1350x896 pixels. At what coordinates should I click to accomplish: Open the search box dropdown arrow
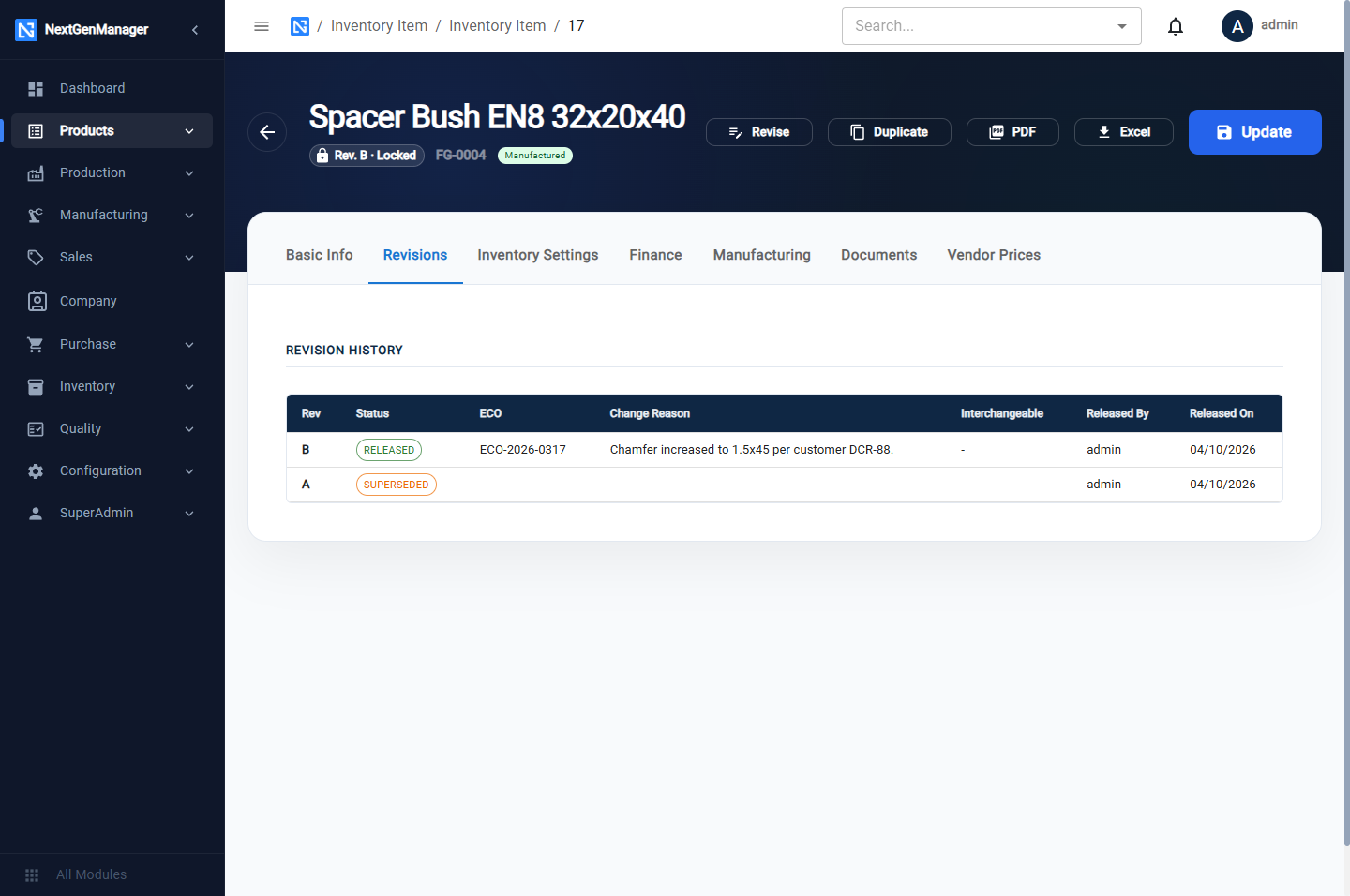point(1122,26)
